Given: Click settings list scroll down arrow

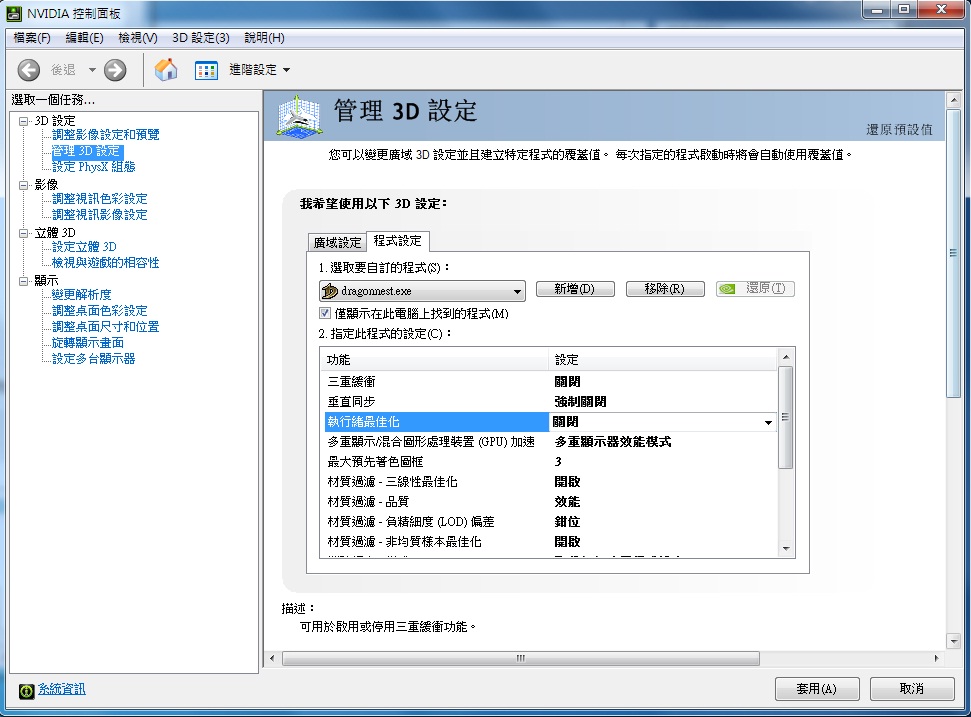Looking at the screenshot, I should click(786, 549).
